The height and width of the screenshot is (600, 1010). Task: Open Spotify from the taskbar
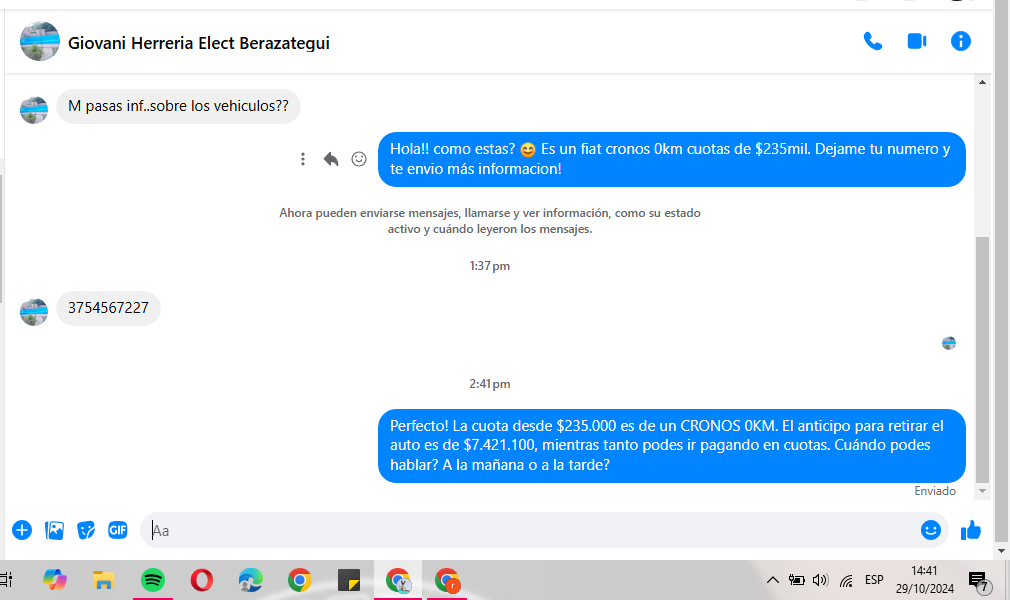coord(153,580)
